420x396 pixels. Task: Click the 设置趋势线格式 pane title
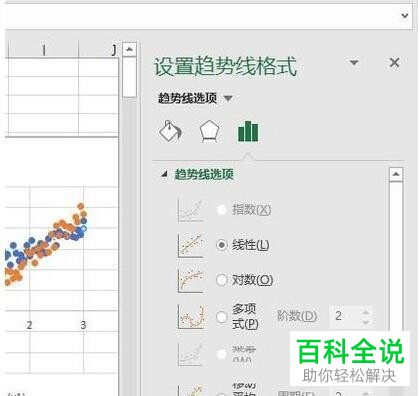pos(225,67)
